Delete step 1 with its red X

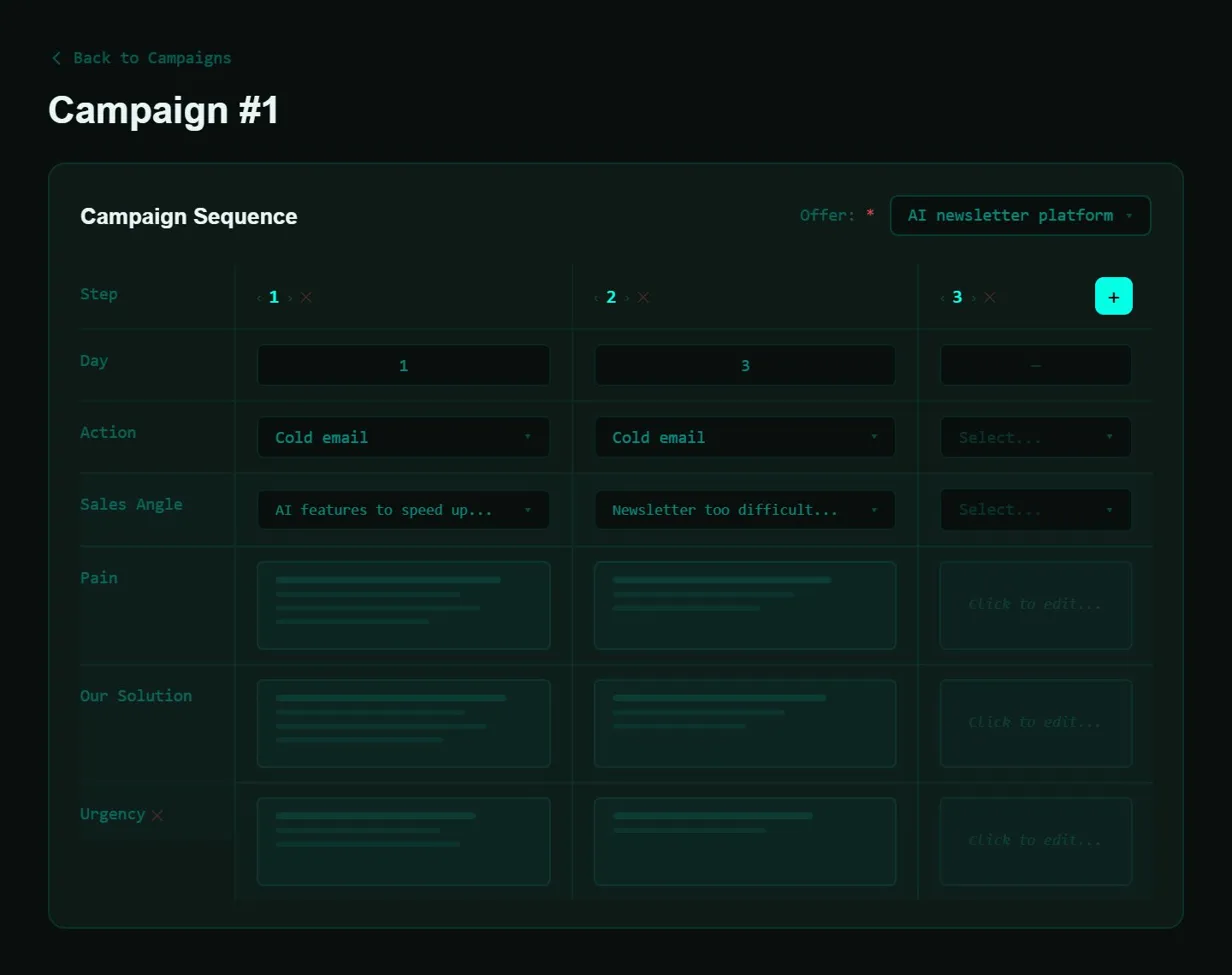[306, 297]
